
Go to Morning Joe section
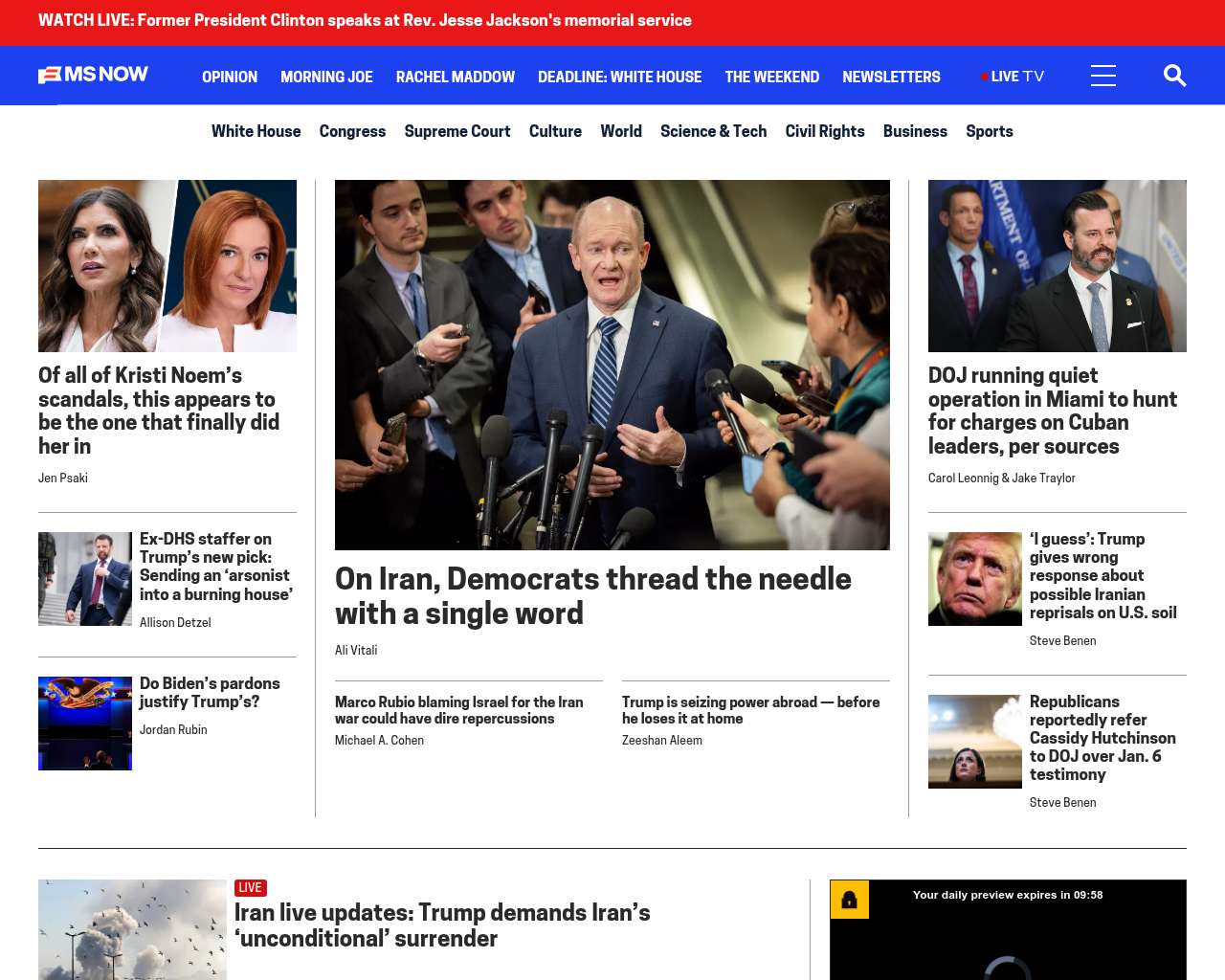tap(326, 77)
